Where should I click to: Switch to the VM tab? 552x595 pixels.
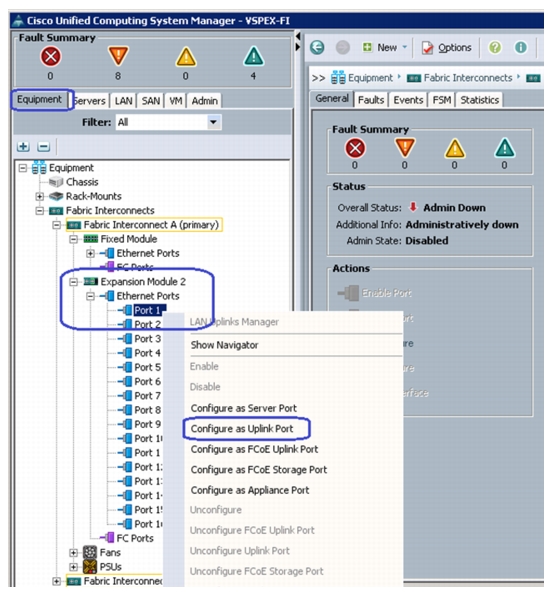point(175,101)
